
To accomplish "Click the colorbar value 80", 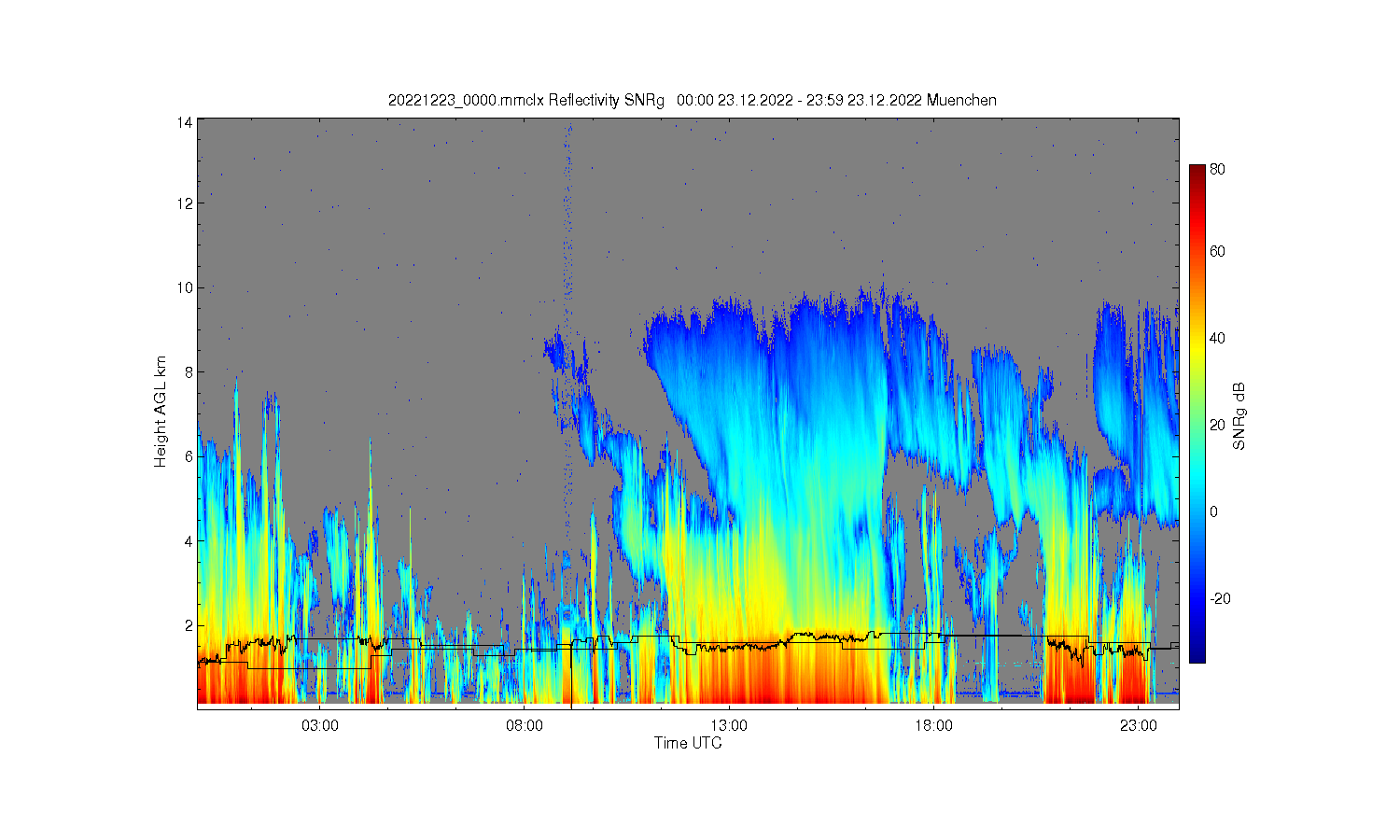I will [1218, 170].
